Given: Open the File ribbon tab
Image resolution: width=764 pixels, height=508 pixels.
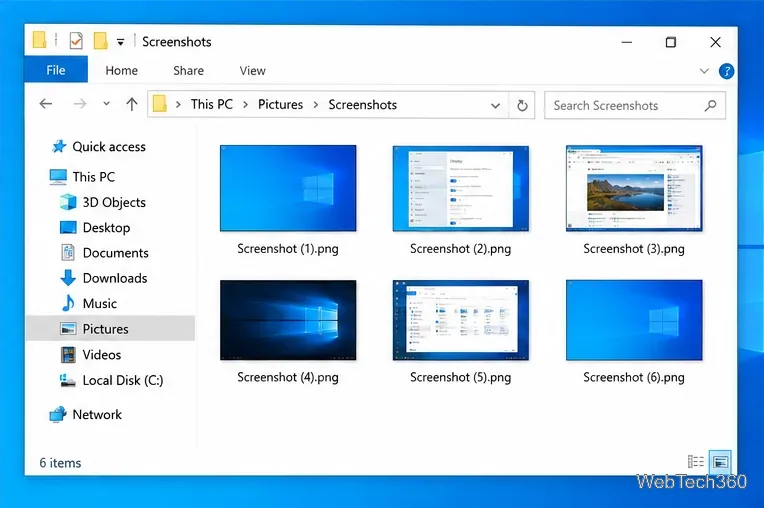Looking at the screenshot, I should tap(56, 70).
